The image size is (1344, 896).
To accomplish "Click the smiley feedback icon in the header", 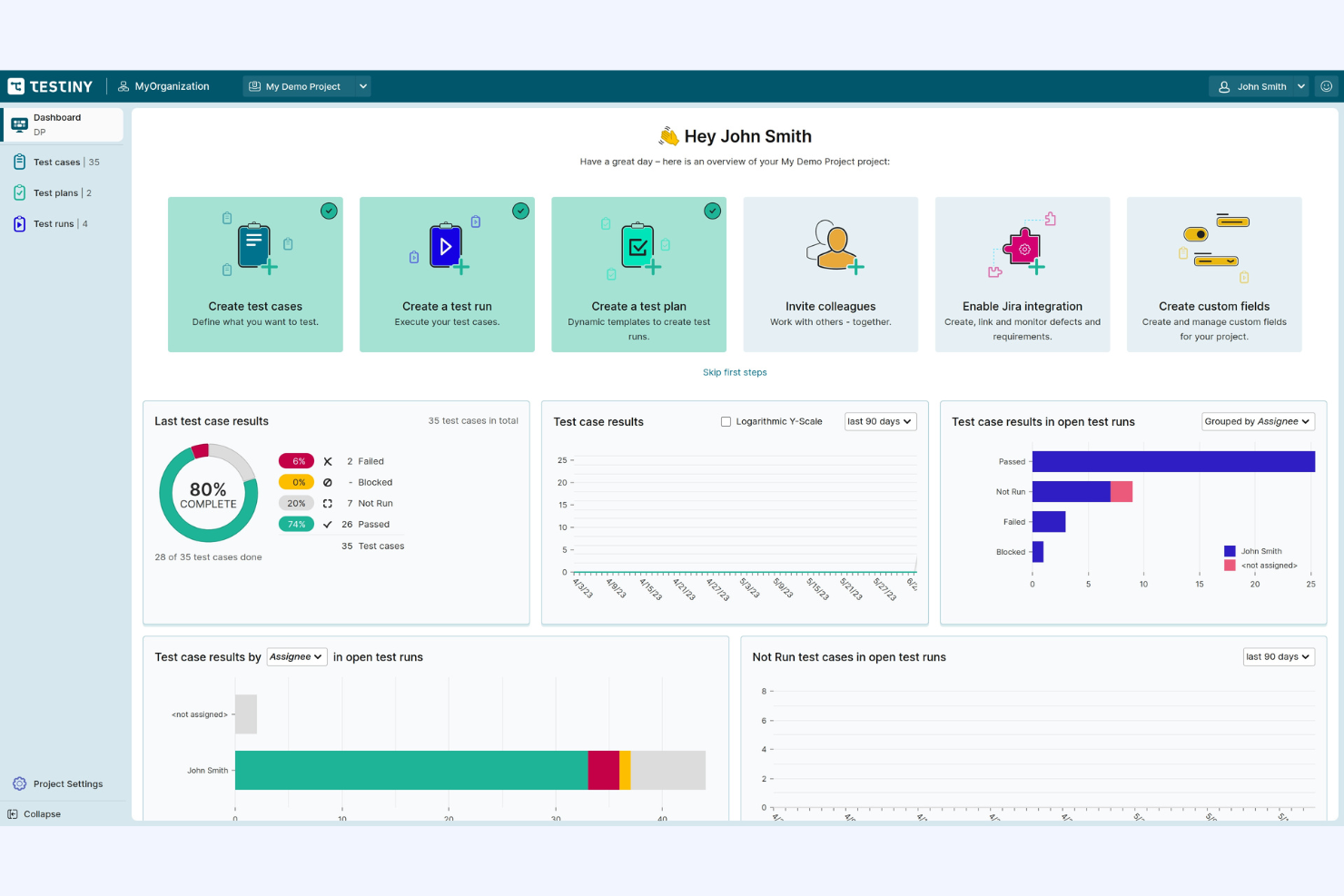I will [x=1326, y=85].
